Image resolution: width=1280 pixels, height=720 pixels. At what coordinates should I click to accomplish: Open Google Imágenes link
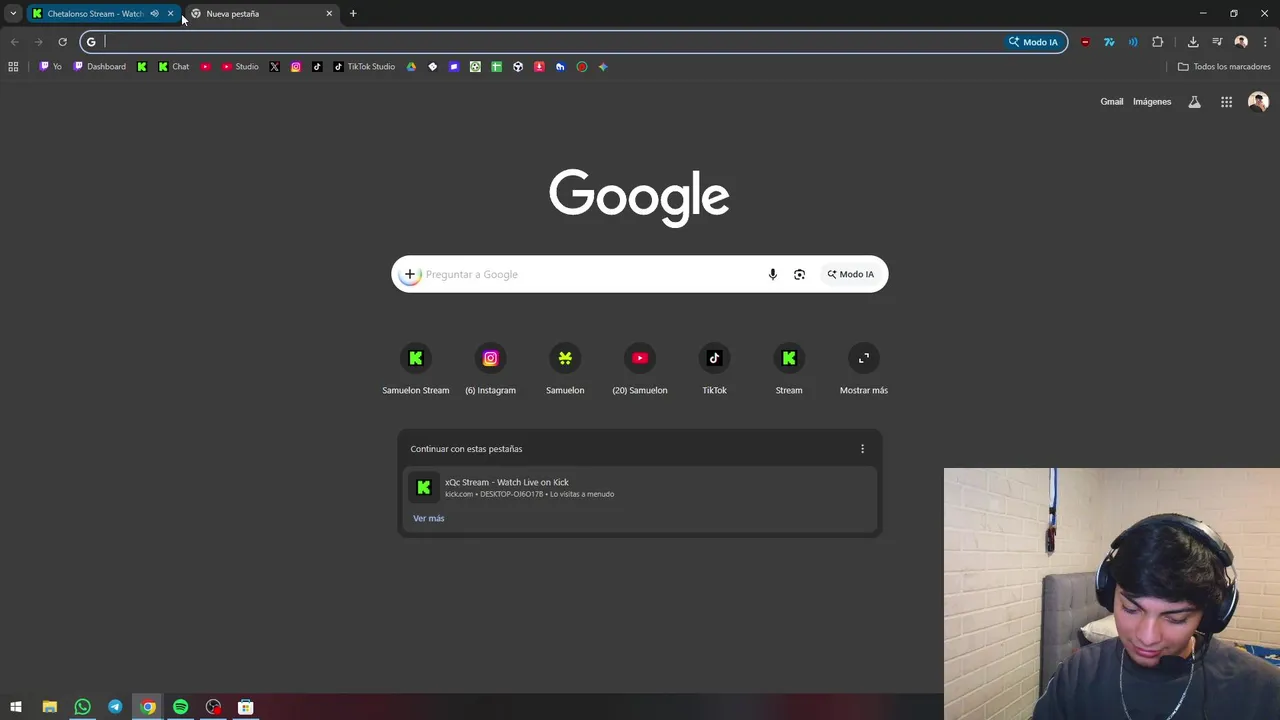[x=1152, y=102]
